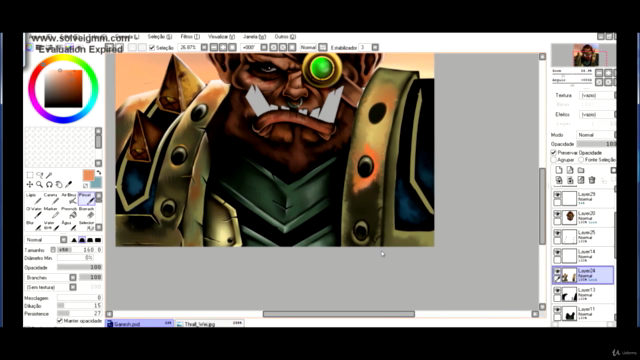The width and height of the screenshot is (640, 360).
Task: Open the (Sem textura) brush texture dropdown
Action: (51, 287)
